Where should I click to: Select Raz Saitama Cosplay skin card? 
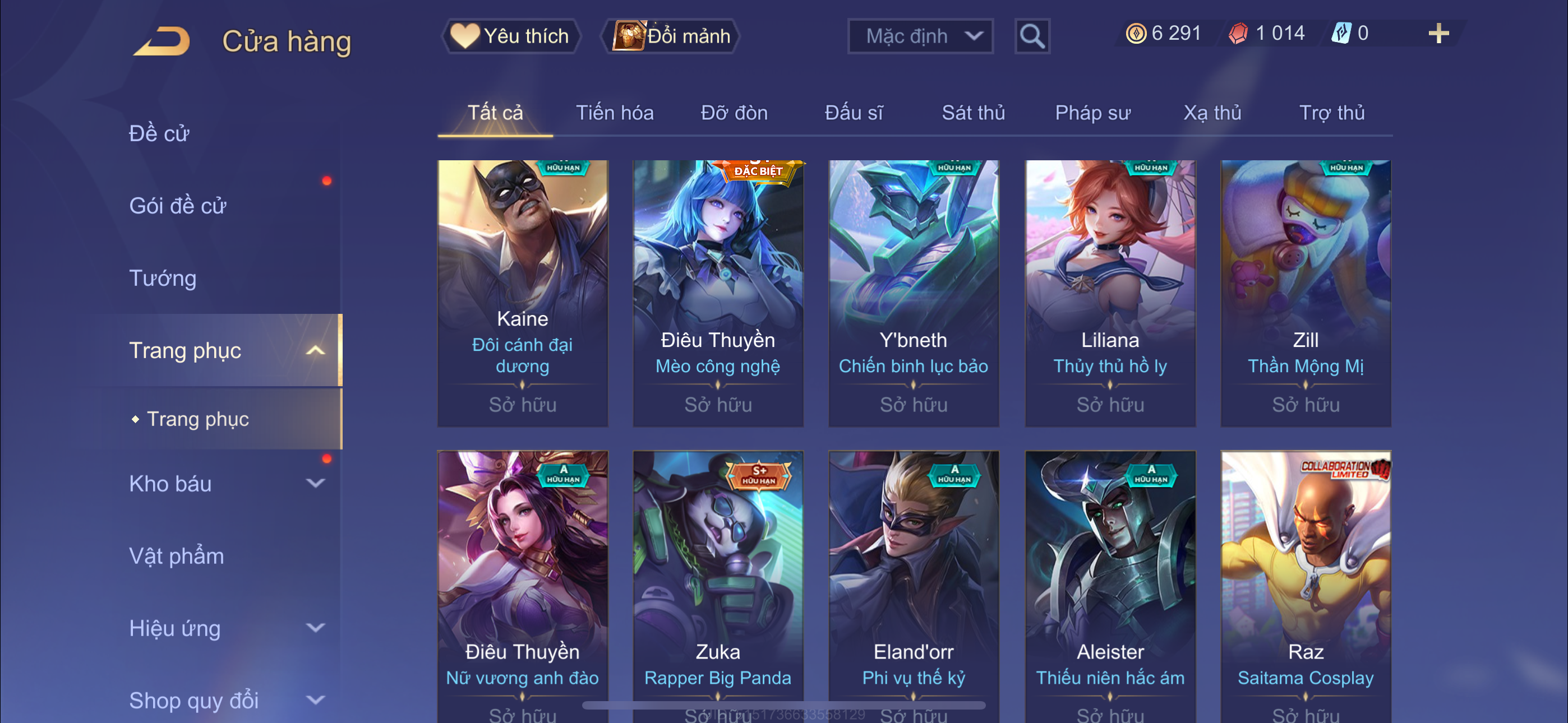pyautogui.click(x=1306, y=587)
